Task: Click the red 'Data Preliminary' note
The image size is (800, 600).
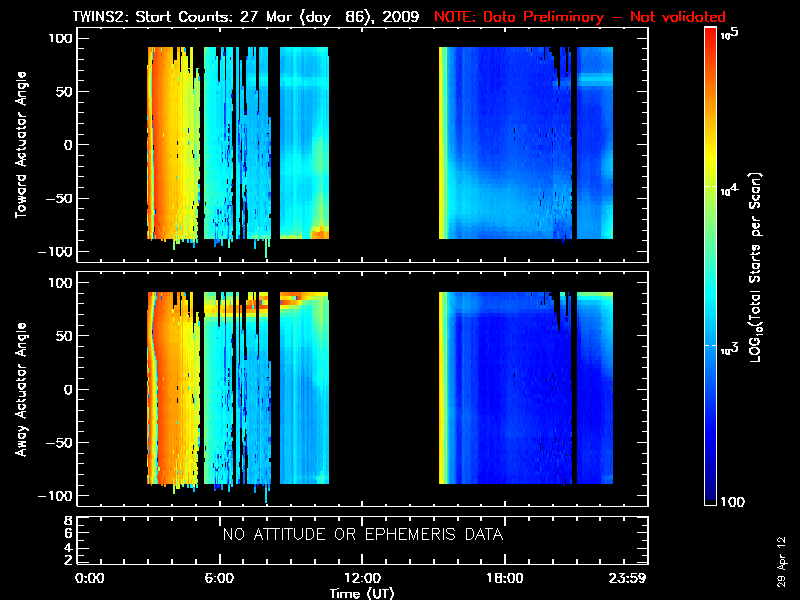Action: (580, 17)
